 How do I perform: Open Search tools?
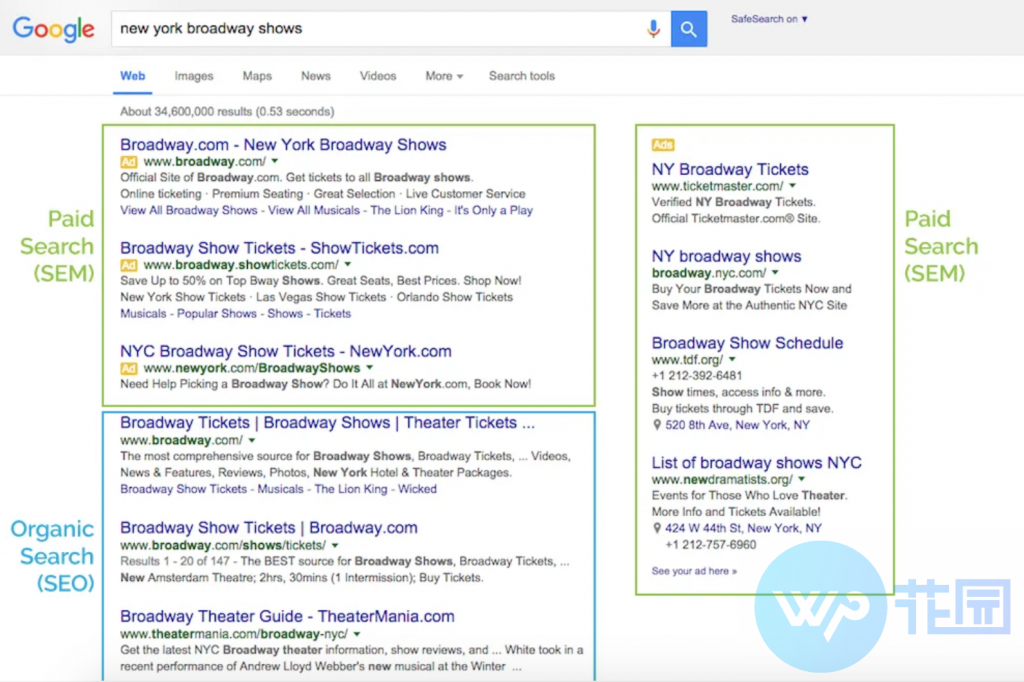tap(522, 76)
